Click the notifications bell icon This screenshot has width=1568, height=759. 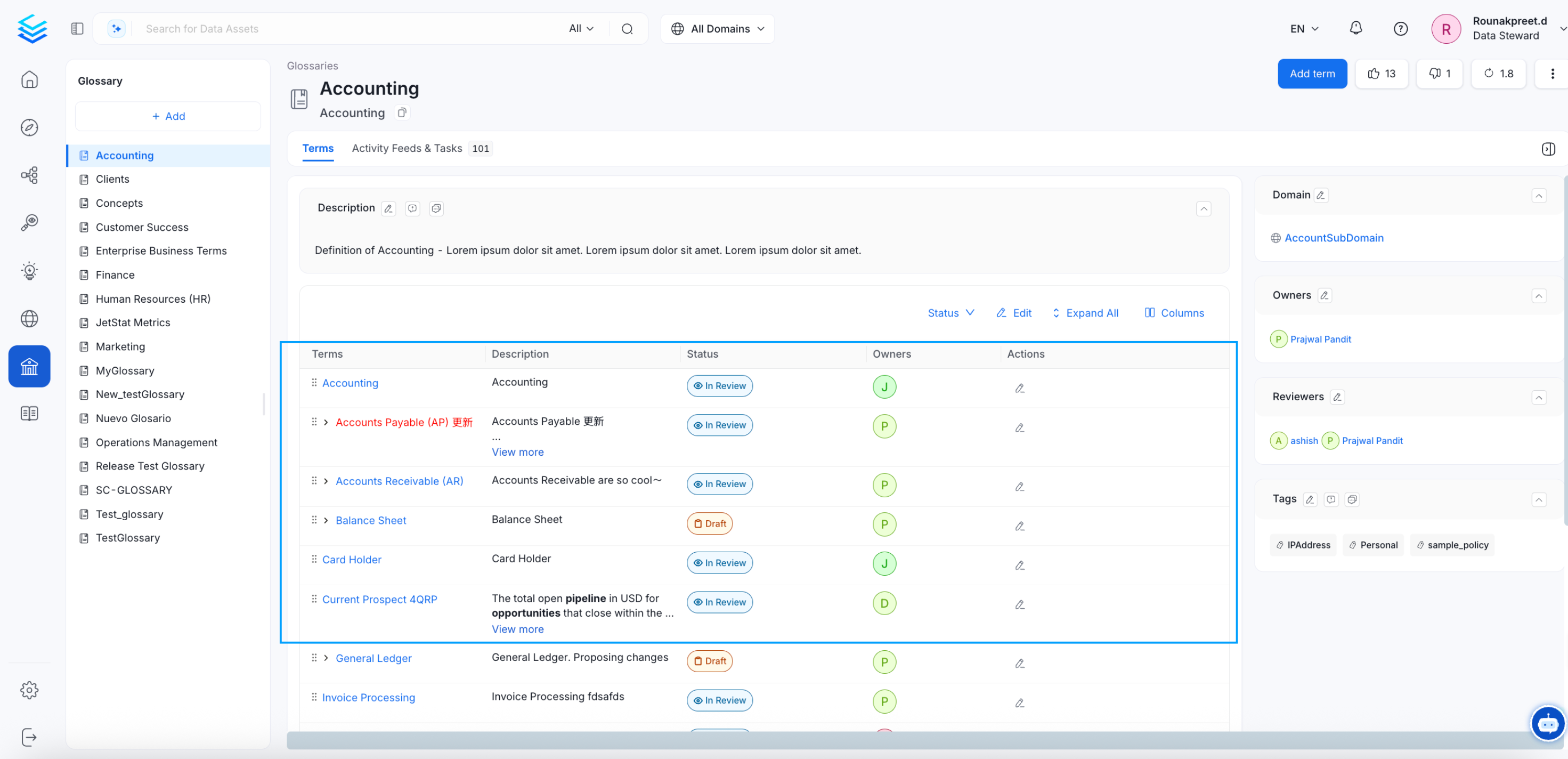pos(1355,29)
